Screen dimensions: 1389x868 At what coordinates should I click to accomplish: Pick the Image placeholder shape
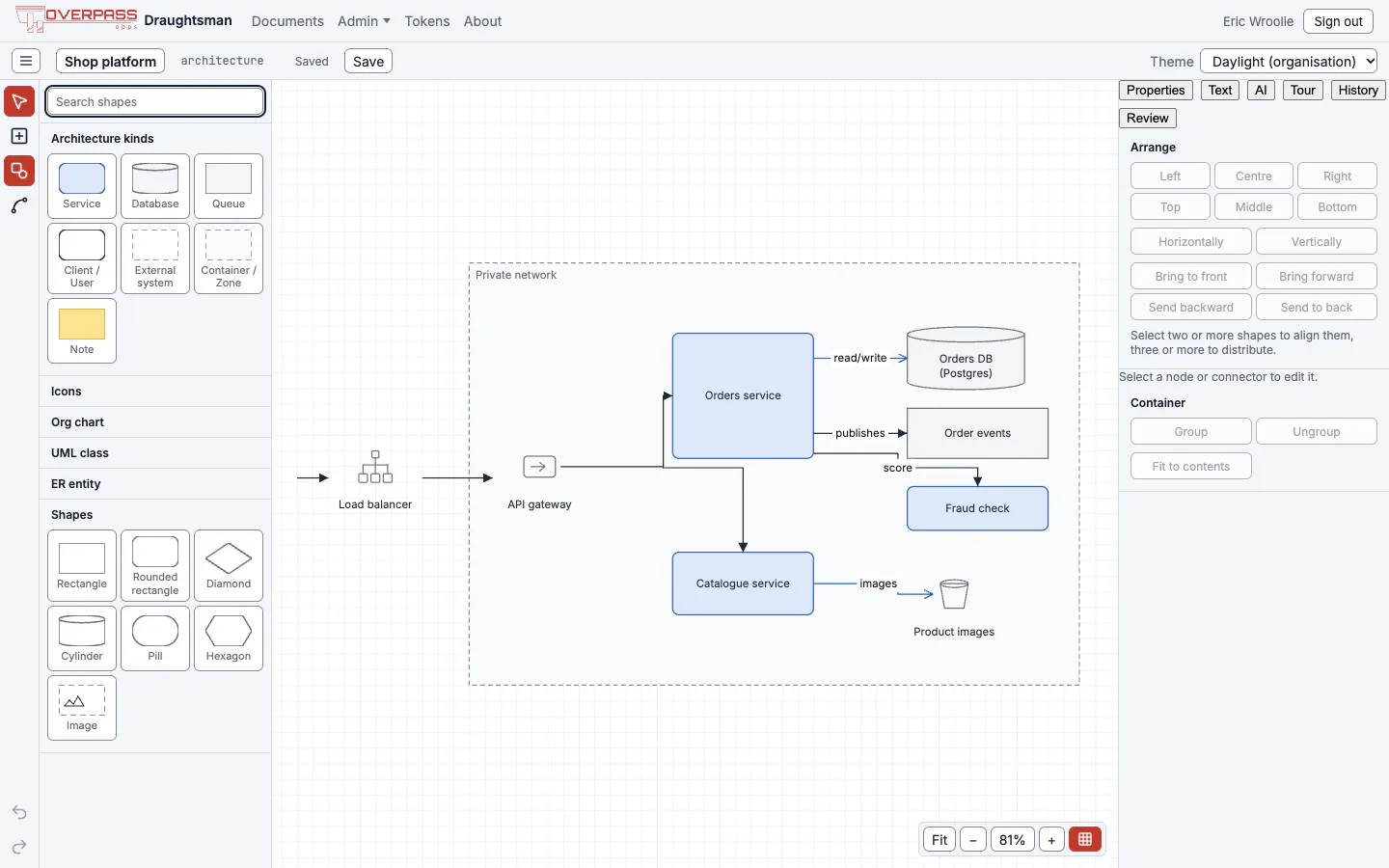82,708
